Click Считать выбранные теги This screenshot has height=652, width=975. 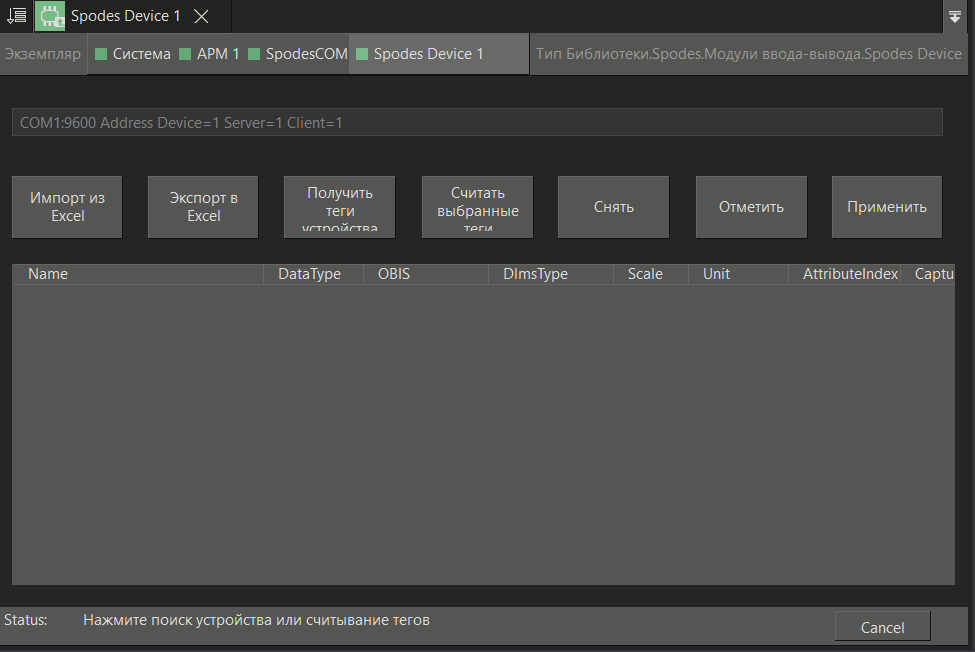[477, 206]
